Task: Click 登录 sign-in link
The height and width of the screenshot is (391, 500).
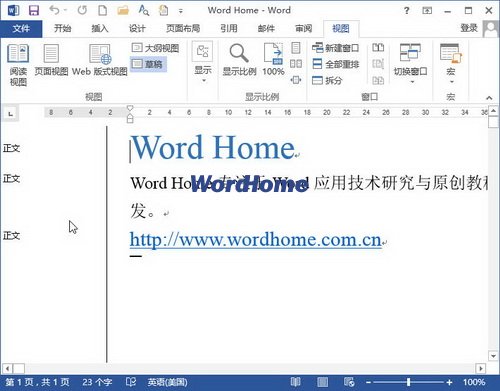Action: point(469,28)
